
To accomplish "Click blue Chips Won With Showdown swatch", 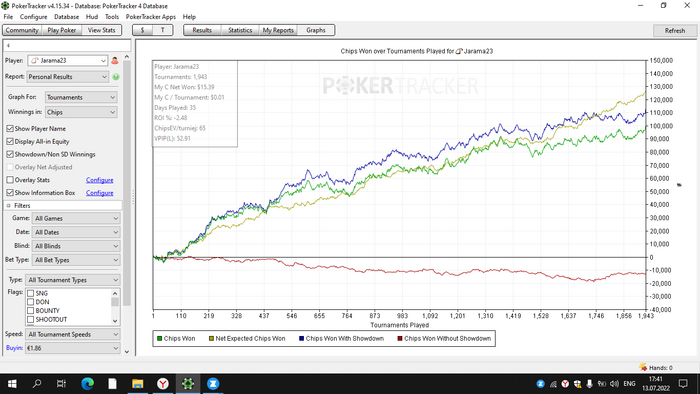I will click(x=301, y=339).
